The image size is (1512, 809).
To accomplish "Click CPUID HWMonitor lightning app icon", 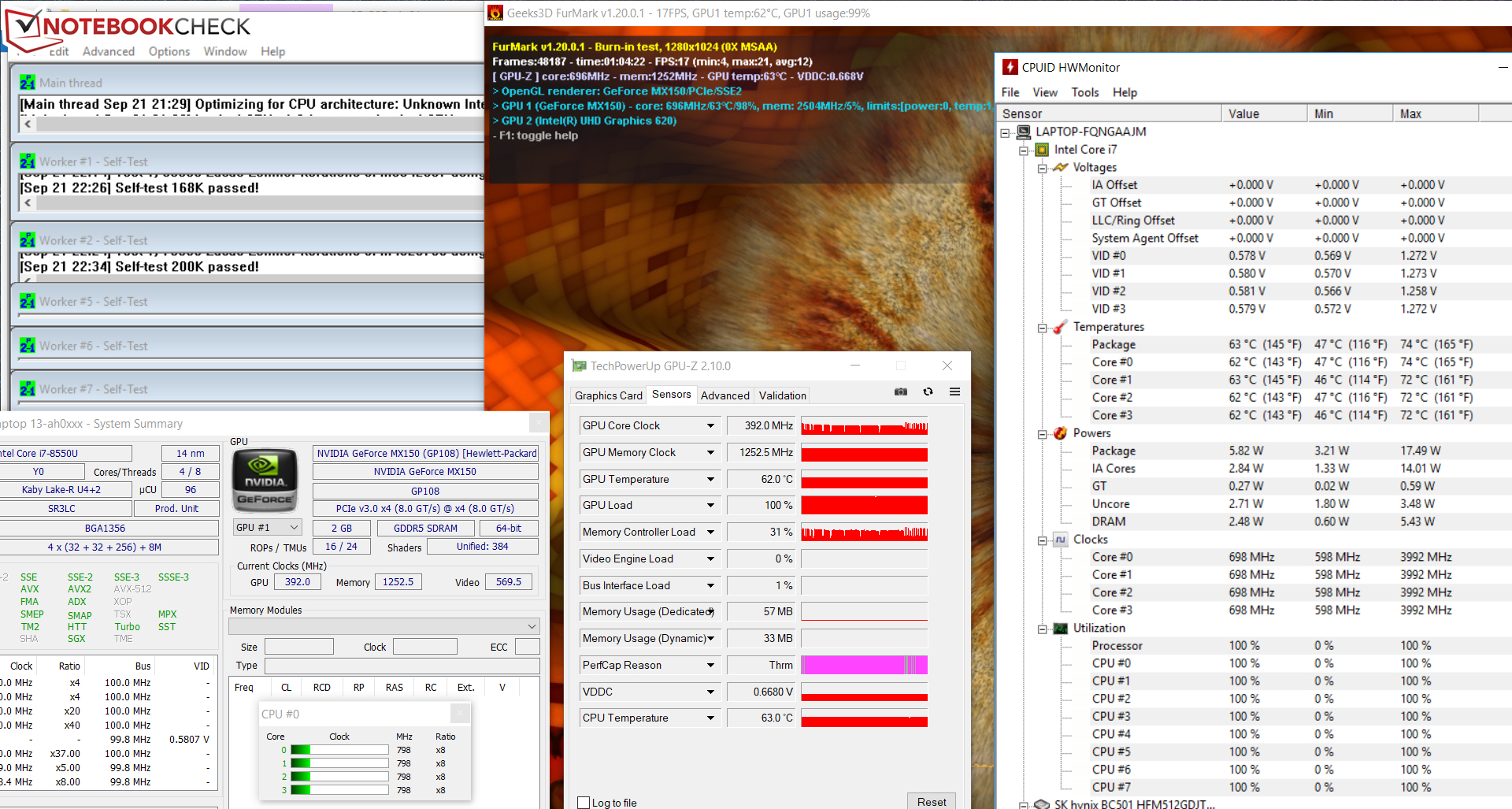I will click(x=1010, y=67).
